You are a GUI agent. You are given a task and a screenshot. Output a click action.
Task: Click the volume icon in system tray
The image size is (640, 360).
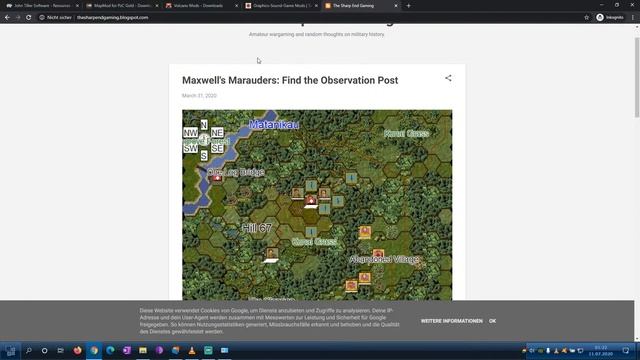tap(532, 351)
